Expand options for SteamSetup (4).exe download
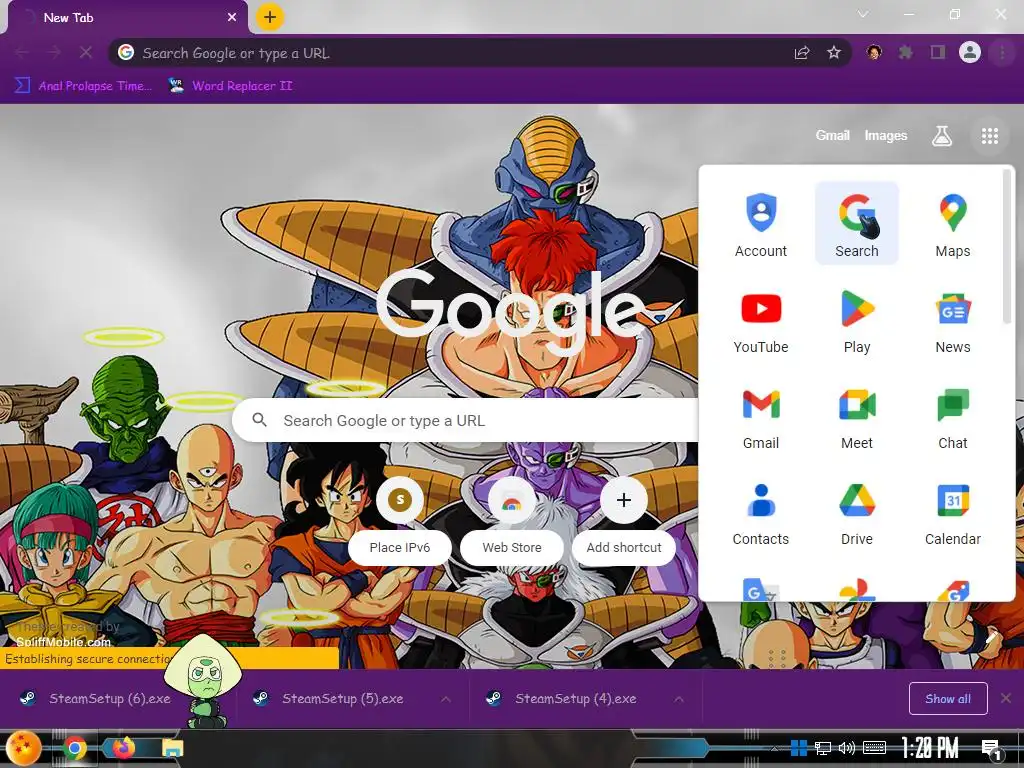The height and width of the screenshot is (768, 1024). (679, 699)
